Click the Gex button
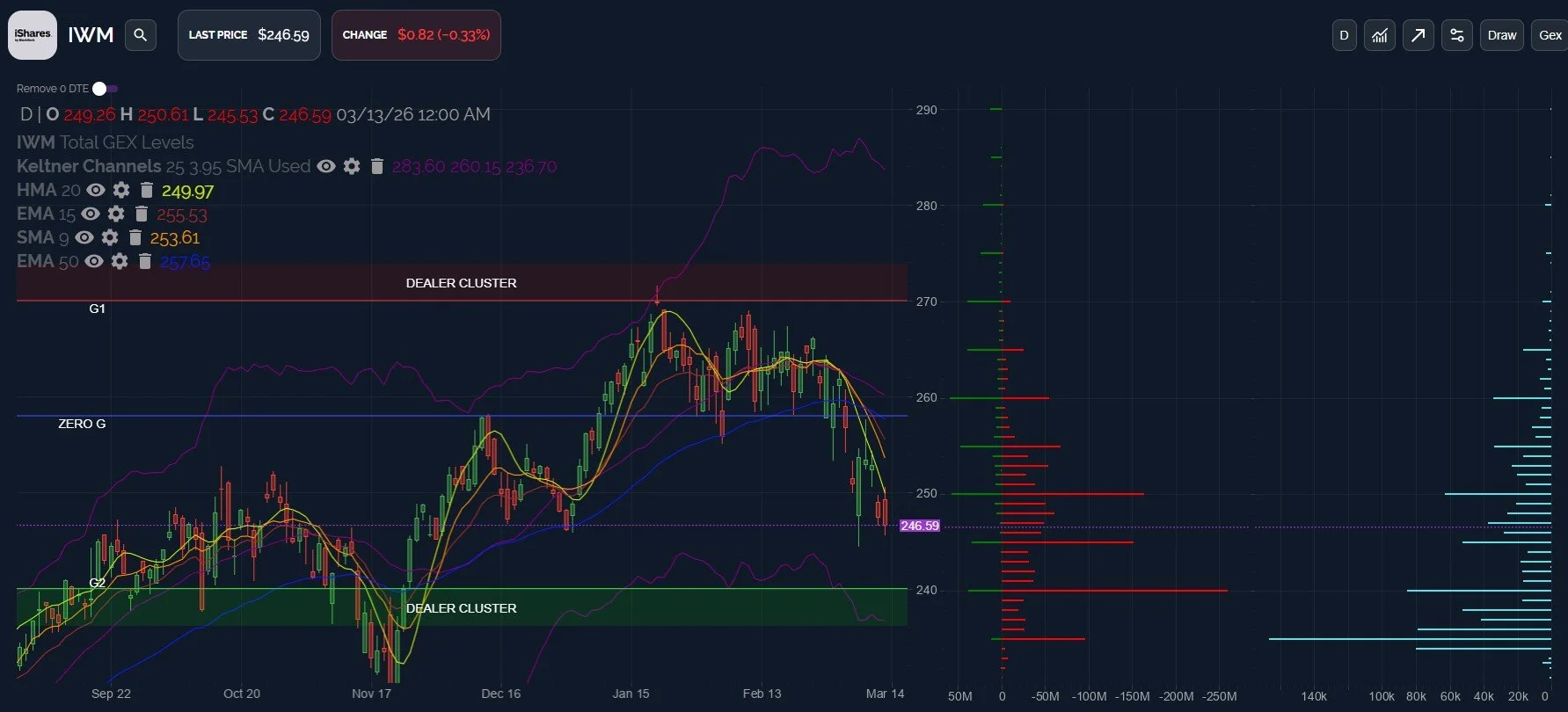1568x712 pixels. 1550,35
